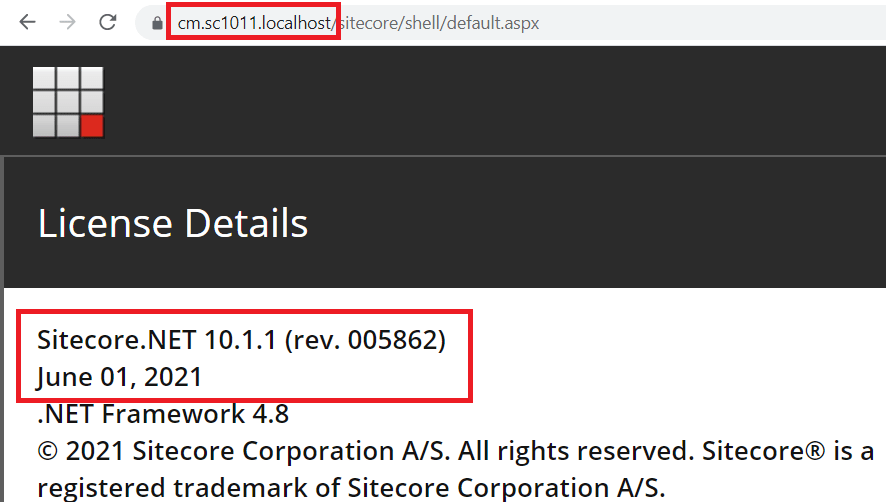The width and height of the screenshot is (886, 502).
Task: Click empty area of dark header bar
Action: [x=500, y=100]
